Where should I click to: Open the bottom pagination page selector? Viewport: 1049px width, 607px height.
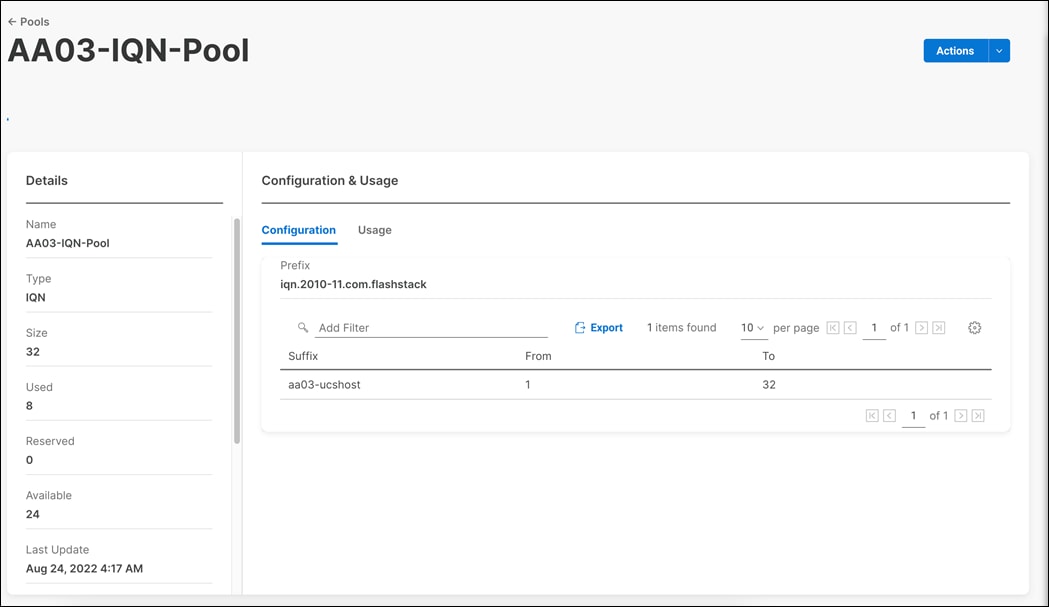913,415
